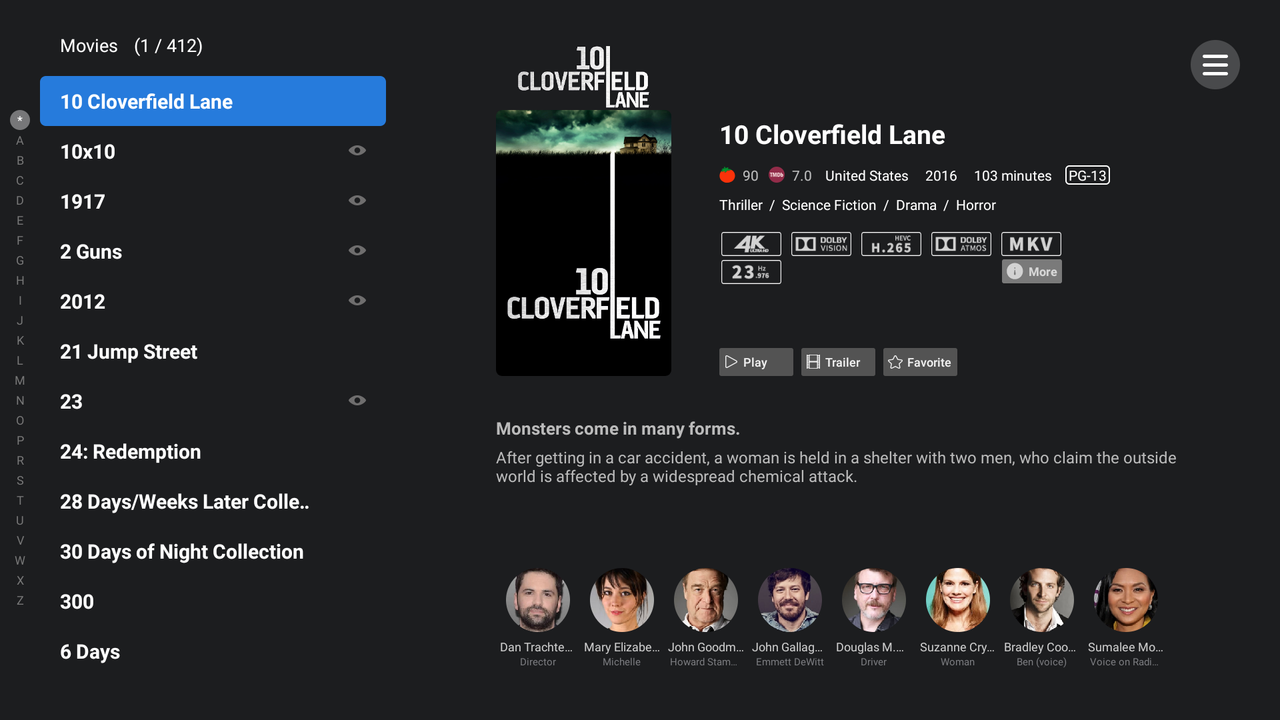Screen dimensions: 1280x720
Task: Select movie titled 23
Action: point(213,401)
